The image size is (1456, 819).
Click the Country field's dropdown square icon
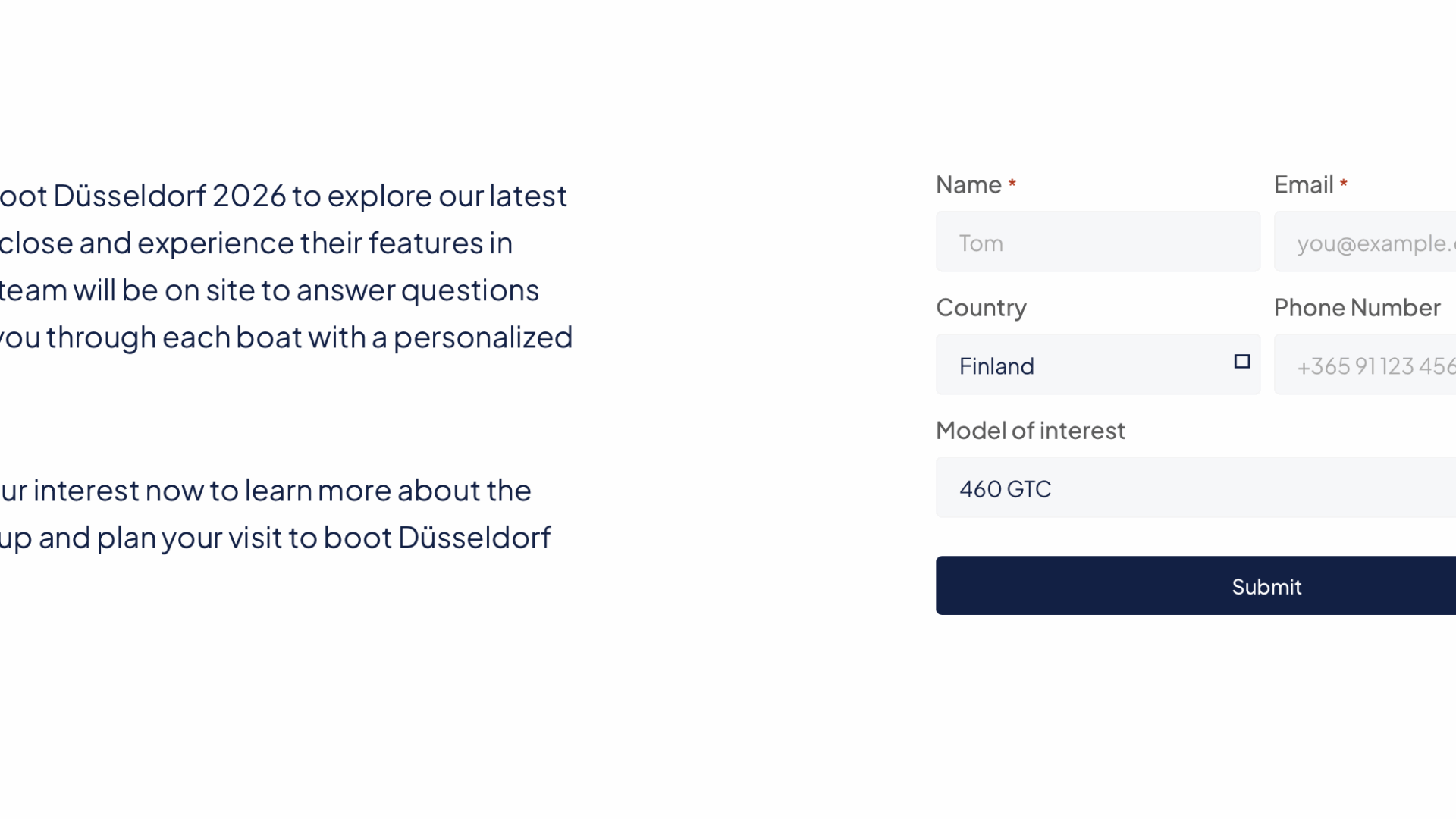click(1241, 362)
